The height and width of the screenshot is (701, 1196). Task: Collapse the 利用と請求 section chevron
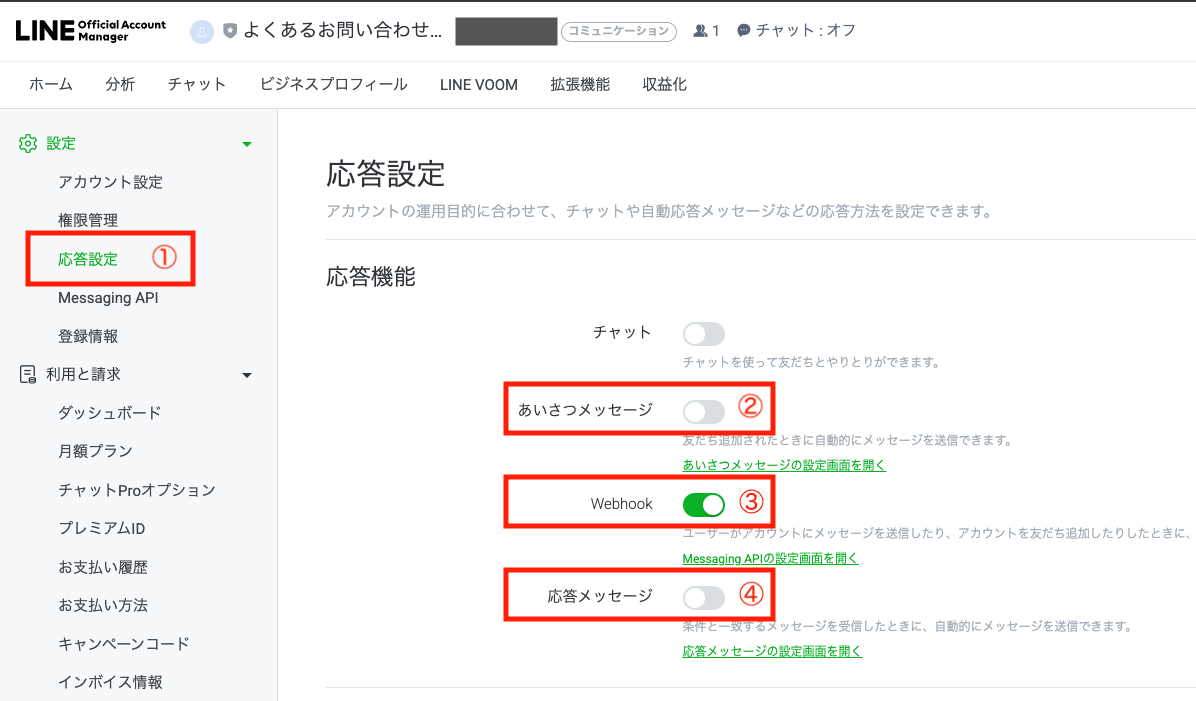coord(246,374)
